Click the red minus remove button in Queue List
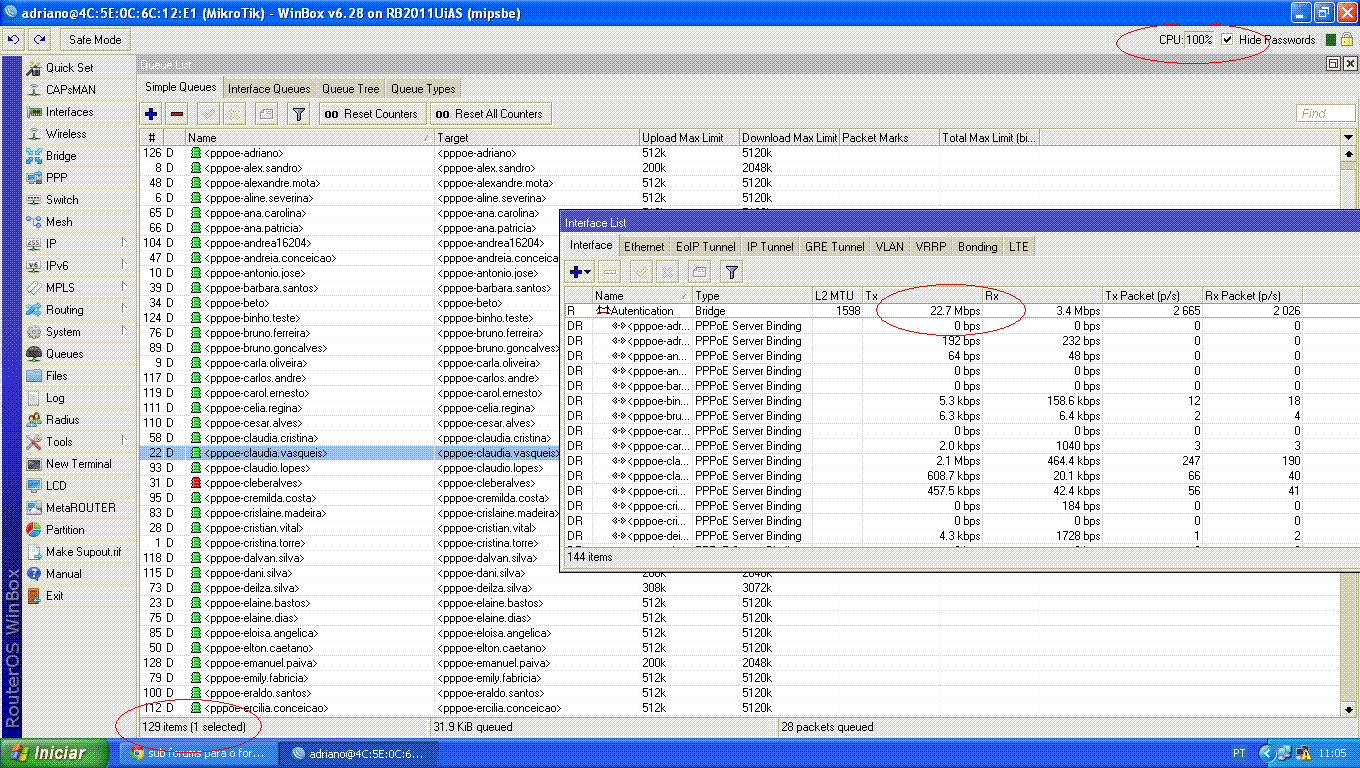 177,114
